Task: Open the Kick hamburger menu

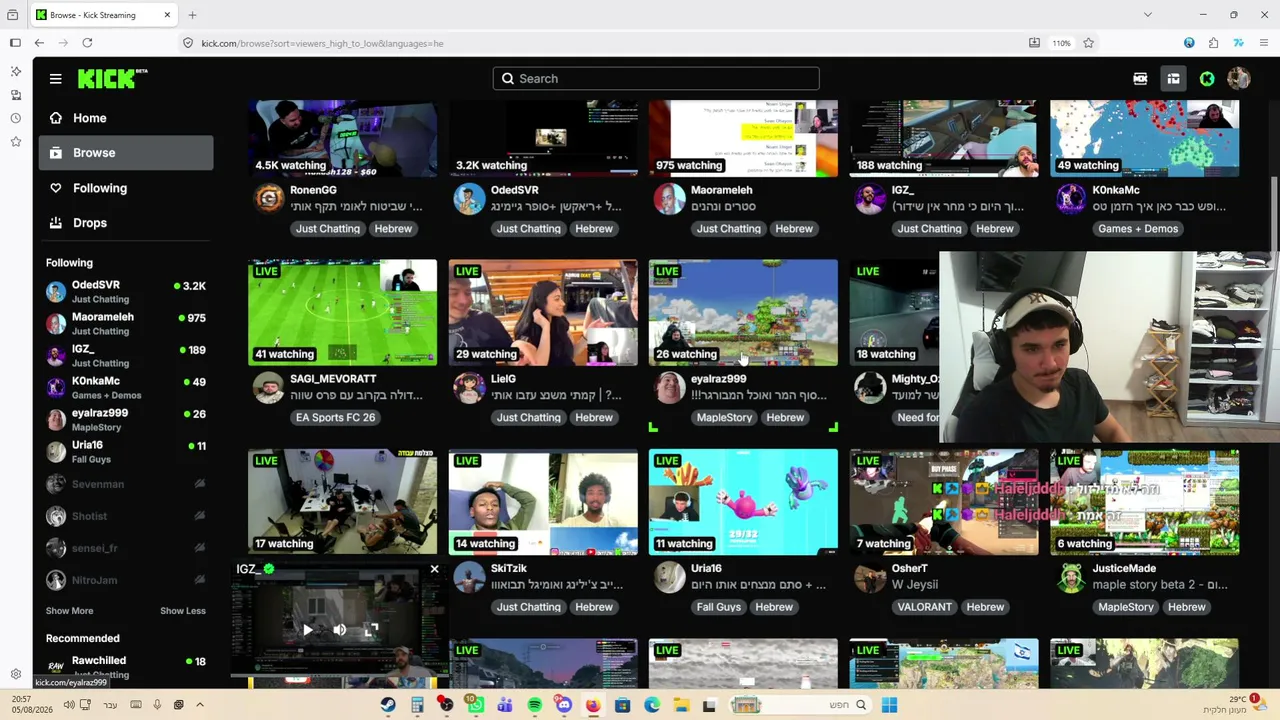Action: point(56,79)
